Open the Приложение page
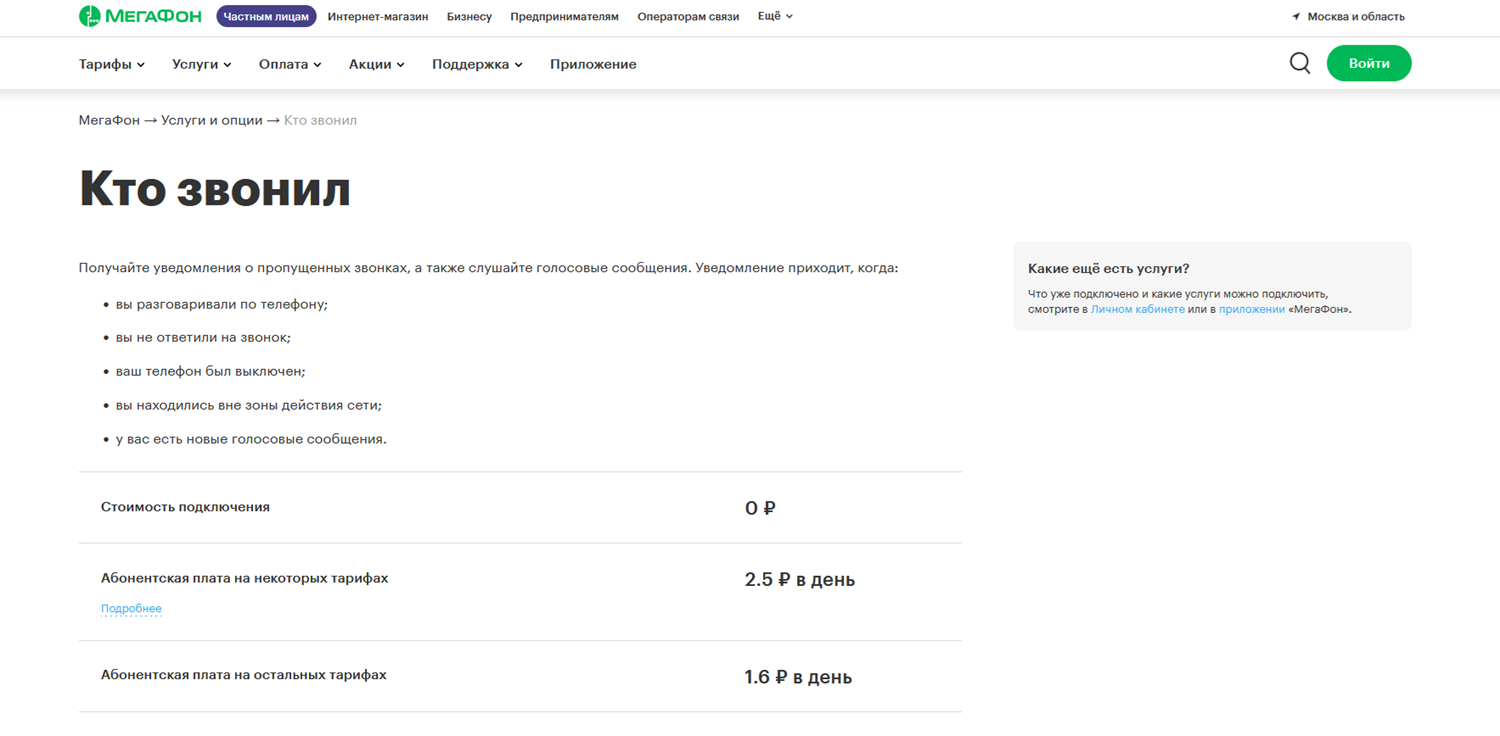This screenshot has width=1500, height=736. click(593, 64)
